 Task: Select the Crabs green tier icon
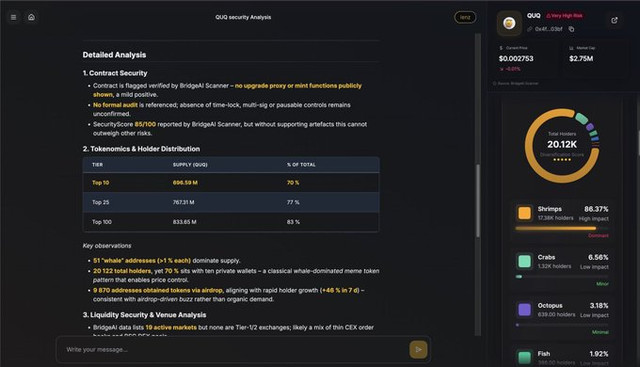tap(524, 261)
